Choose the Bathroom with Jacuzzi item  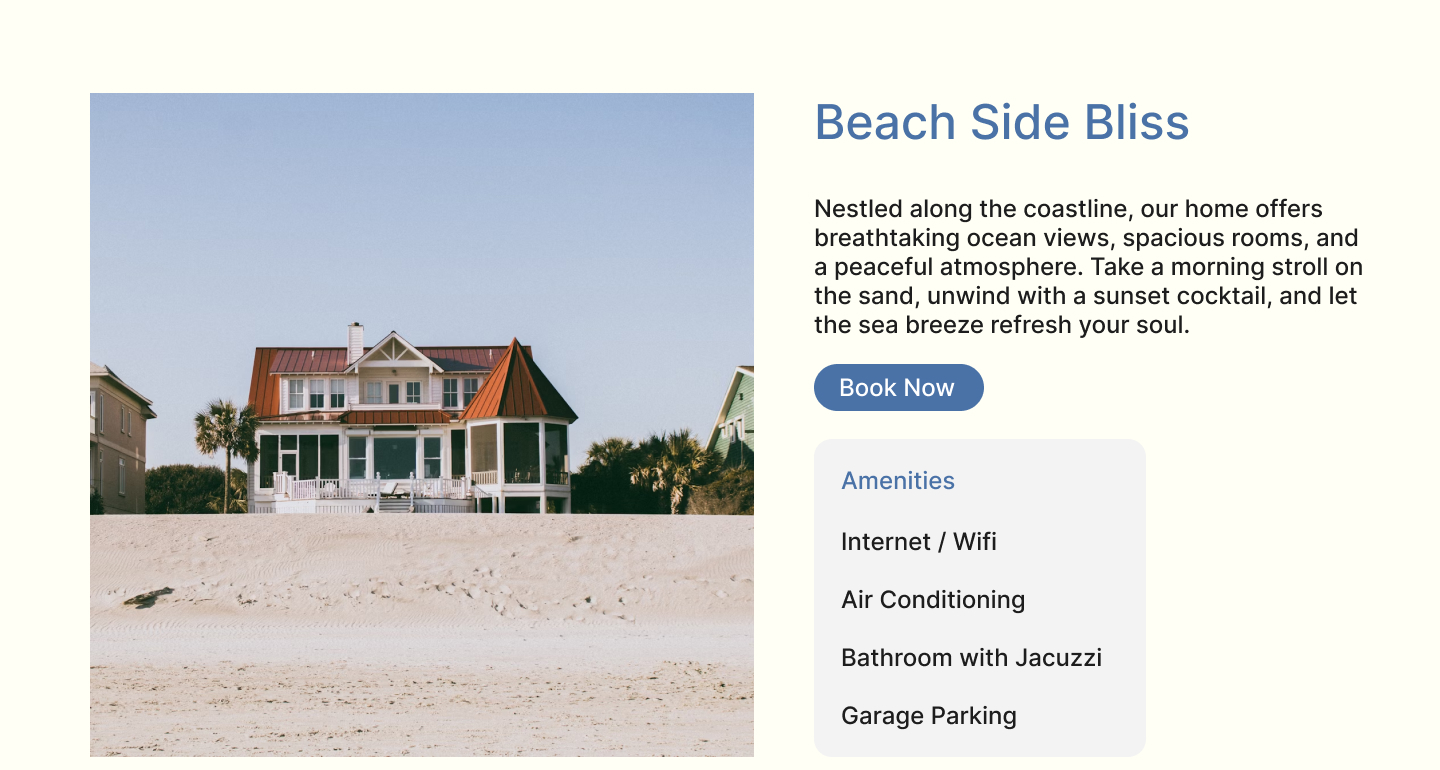click(x=971, y=657)
